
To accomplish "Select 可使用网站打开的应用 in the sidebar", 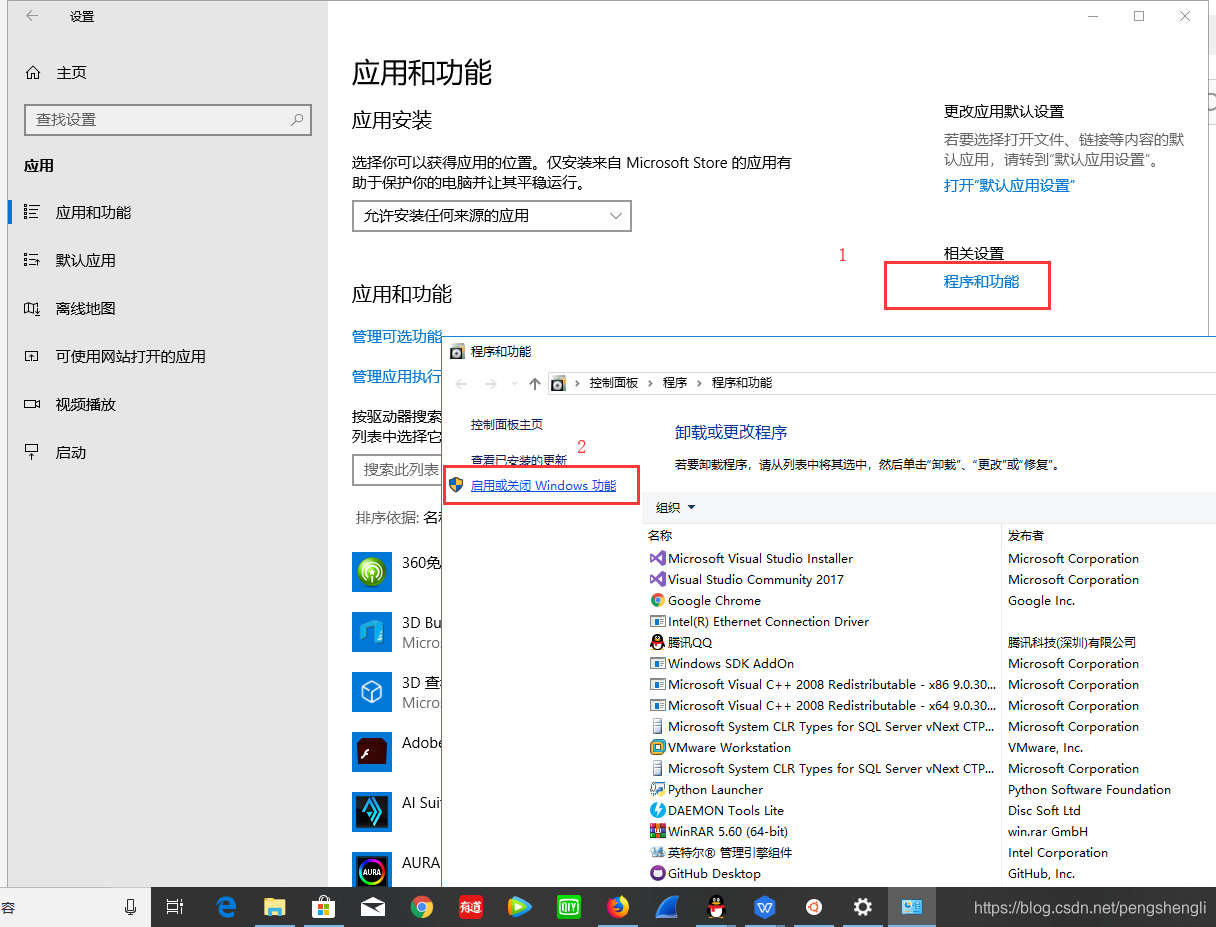I will pos(130,356).
